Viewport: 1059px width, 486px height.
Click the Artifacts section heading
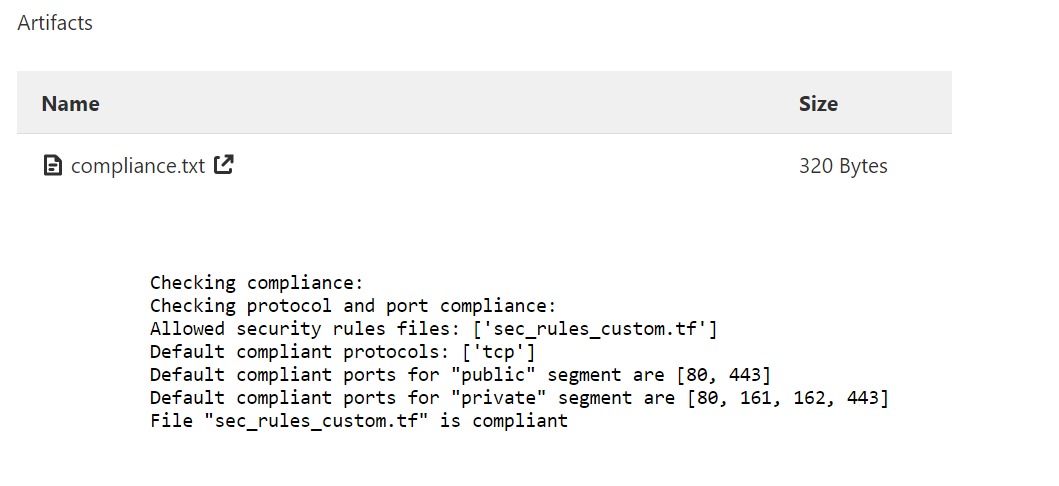pos(55,23)
